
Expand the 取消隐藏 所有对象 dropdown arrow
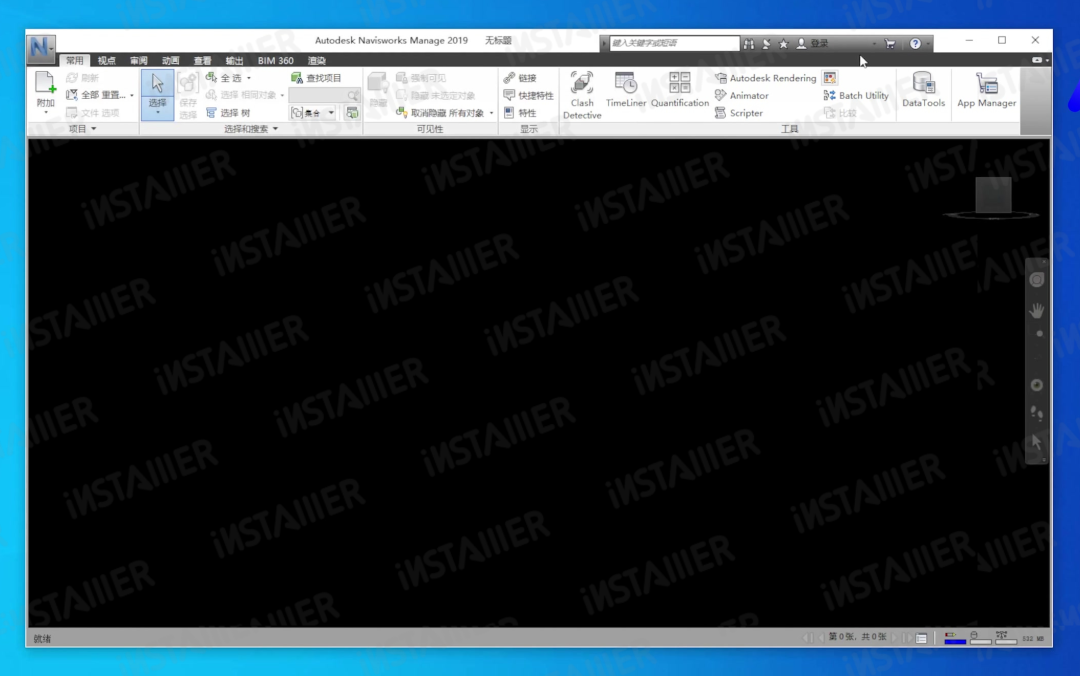(x=491, y=113)
